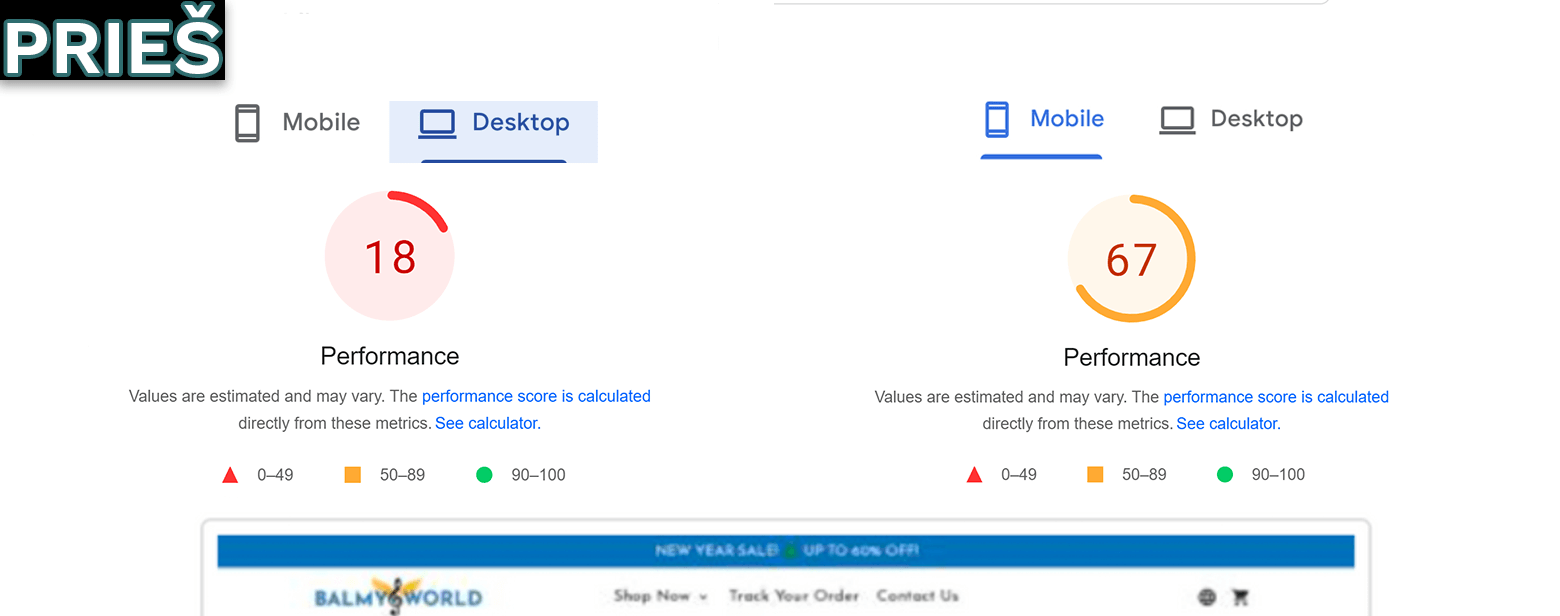Viewport: 1560px width, 616px height.
Task: Open the Contact Us link
Action: click(918, 596)
